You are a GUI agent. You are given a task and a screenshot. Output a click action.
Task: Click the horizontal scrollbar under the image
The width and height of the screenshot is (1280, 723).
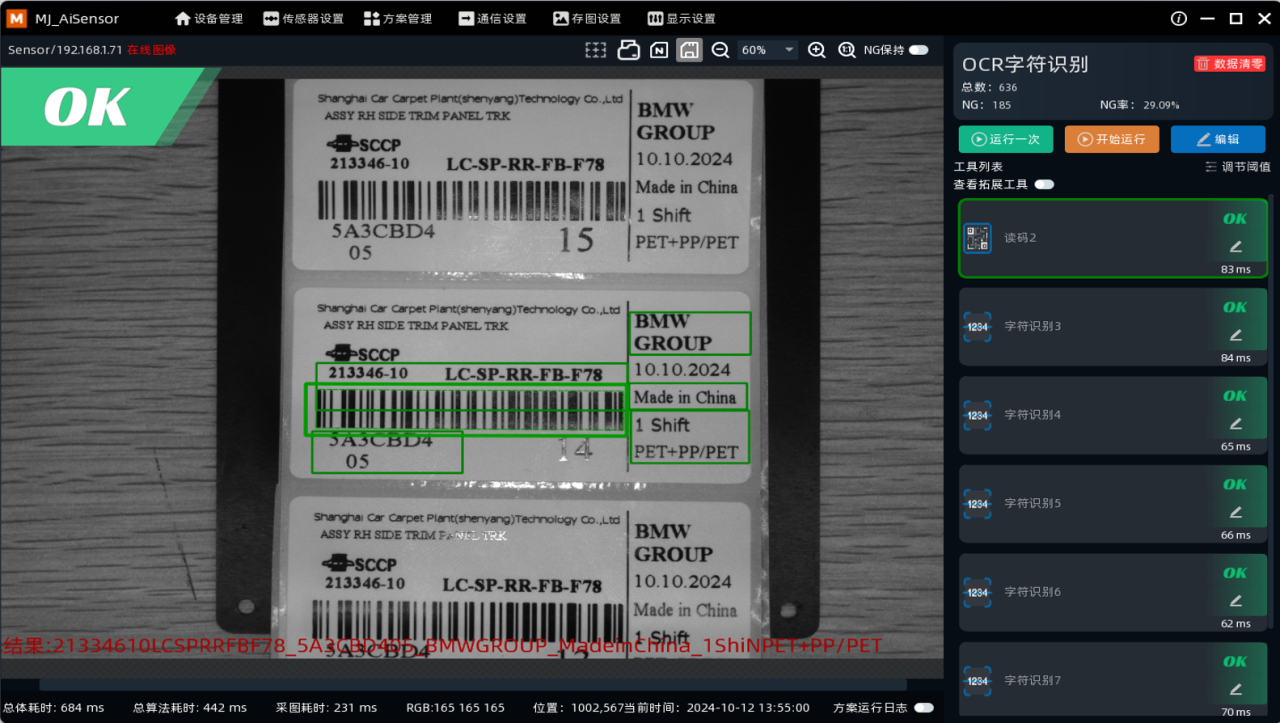[472, 685]
